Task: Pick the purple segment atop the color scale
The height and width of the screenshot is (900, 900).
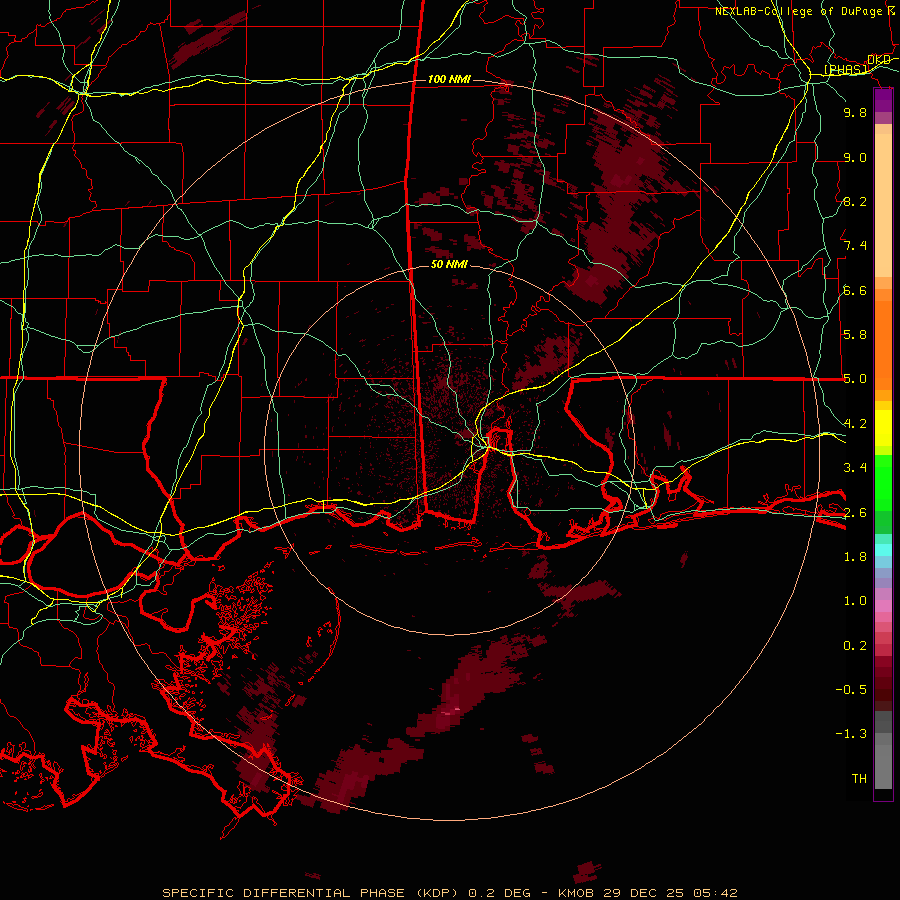Action: click(883, 101)
